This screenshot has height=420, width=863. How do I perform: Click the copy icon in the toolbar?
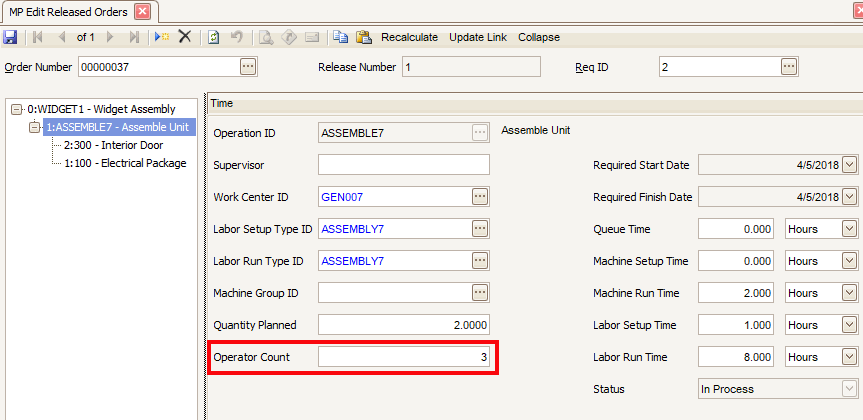[341, 37]
